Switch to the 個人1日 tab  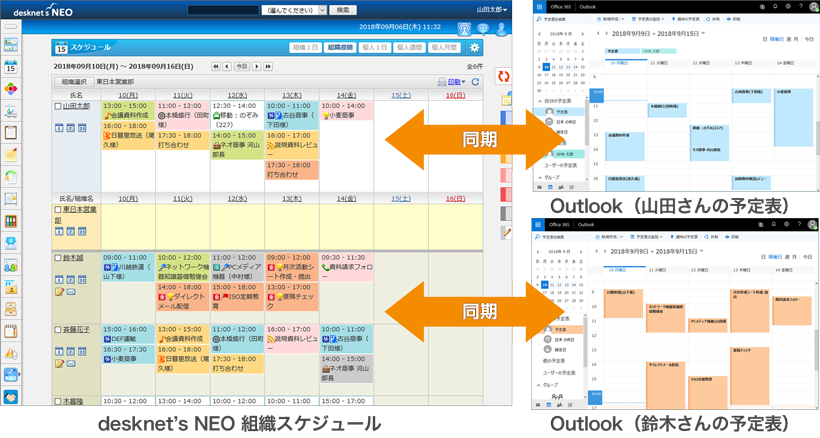coord(374,48)
